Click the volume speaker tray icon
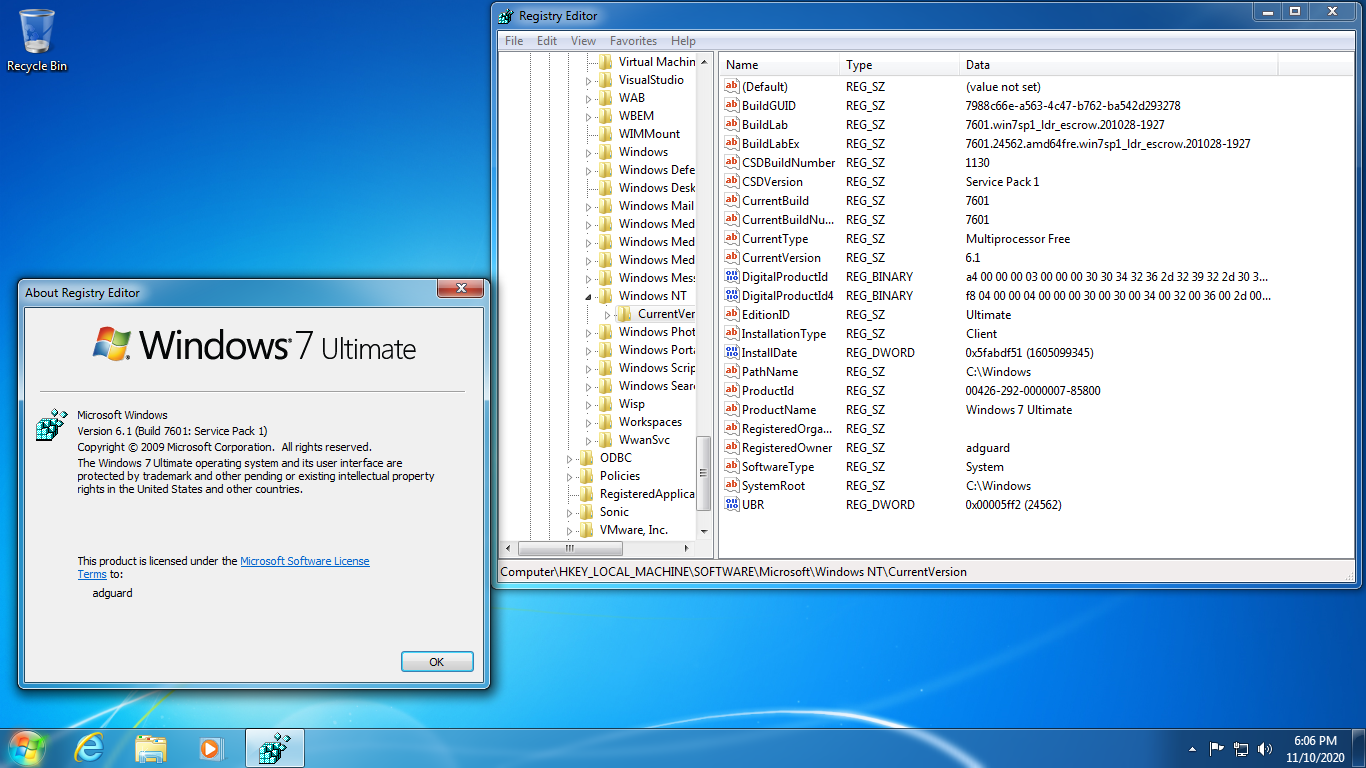1366x768 pixels. [1265, 748]
